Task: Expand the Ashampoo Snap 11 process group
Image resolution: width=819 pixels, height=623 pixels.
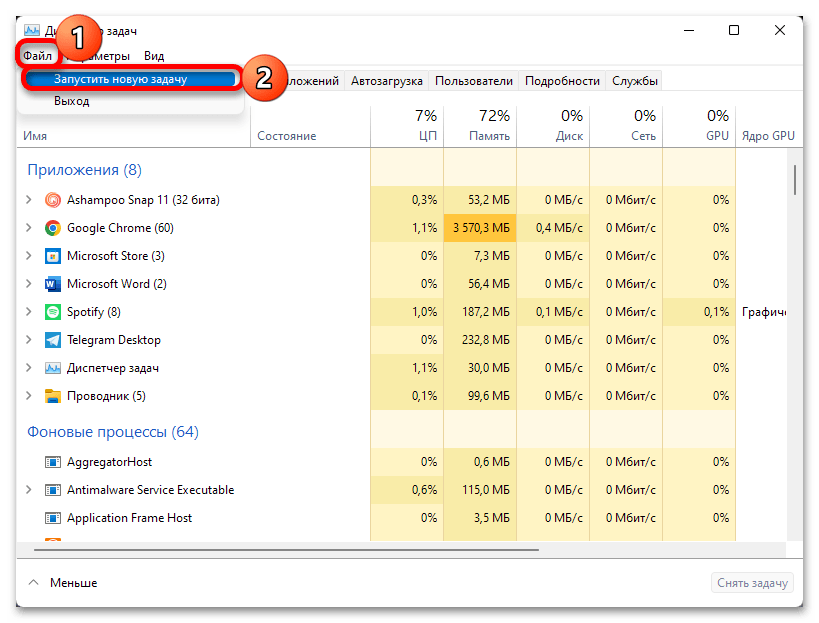Action: pos(29,200)
